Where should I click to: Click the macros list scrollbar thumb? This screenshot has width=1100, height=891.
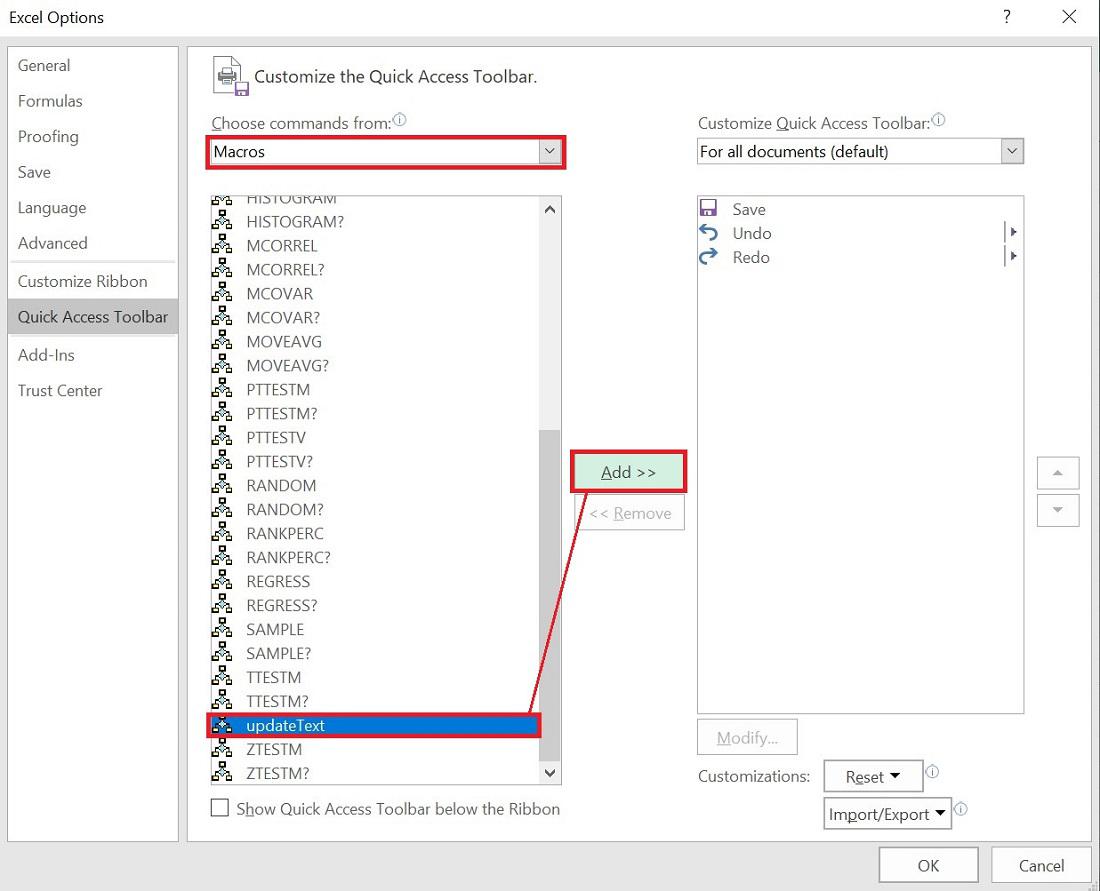(550, 595)
